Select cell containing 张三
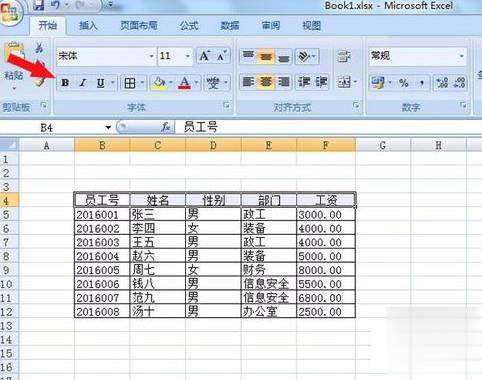Viewport: 482px width, 380px height. [157, 215]
